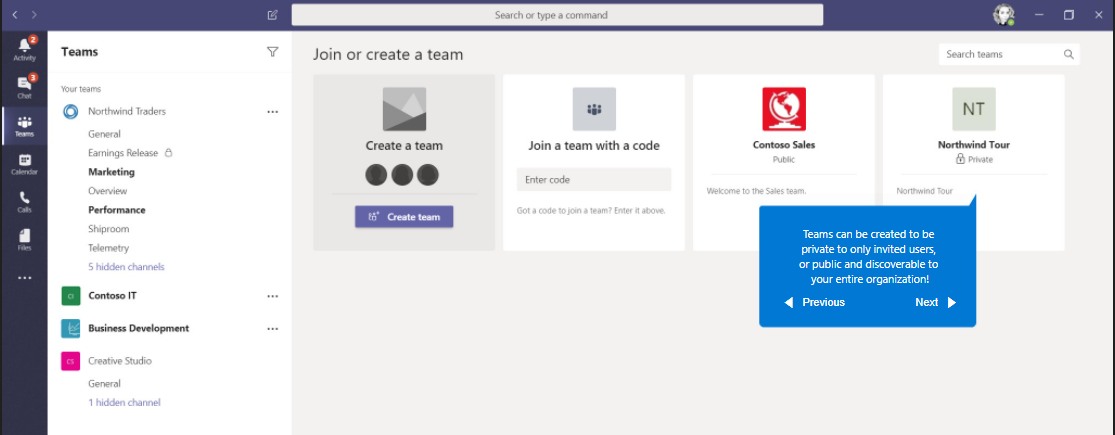This screenshot has height=435, width=1115.
Task: Open the user profile avatar
Action: (x=1003, y=15)
